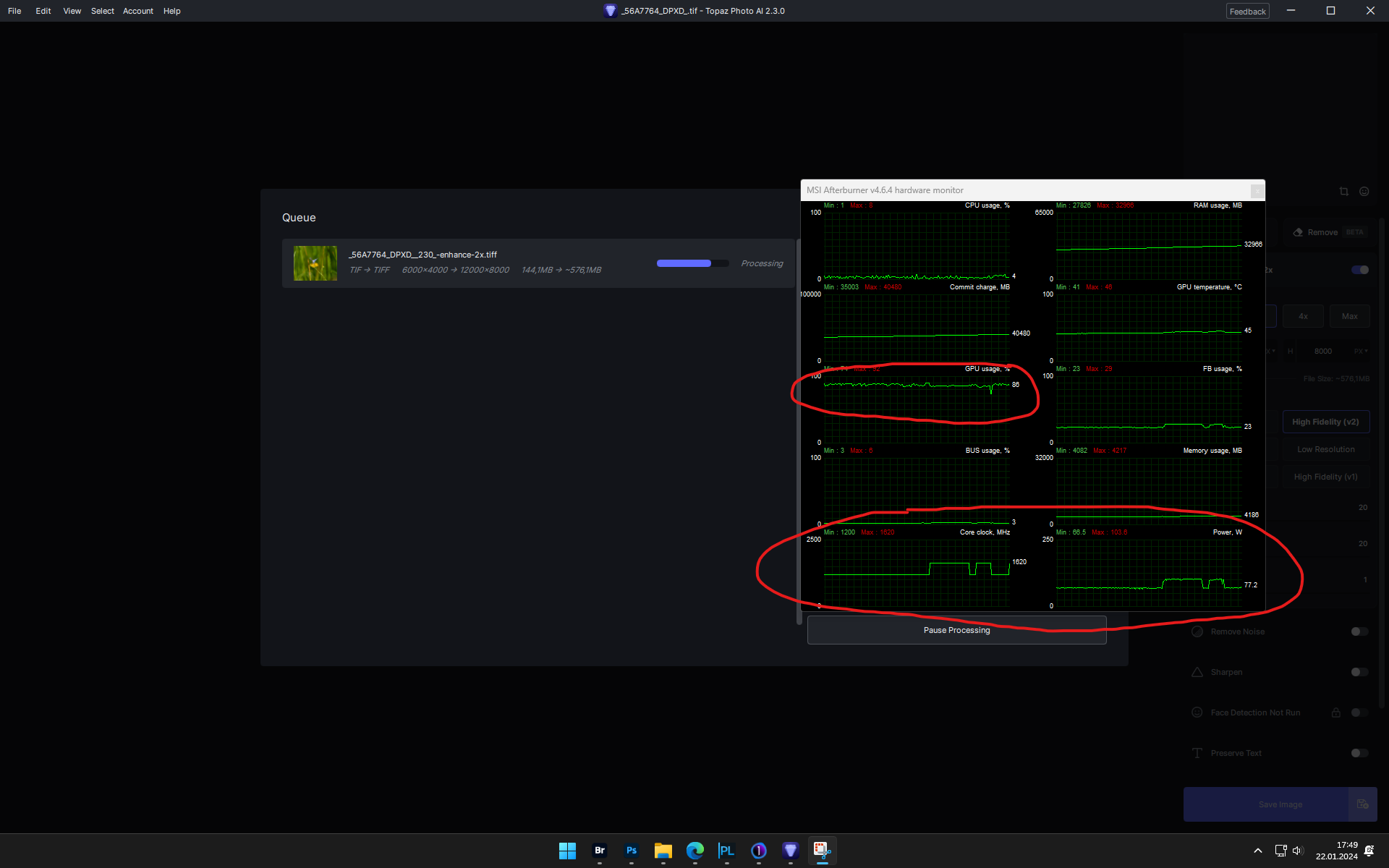
Task: Open Adobe Bridge from taskbar
Action: coord(599,851)
